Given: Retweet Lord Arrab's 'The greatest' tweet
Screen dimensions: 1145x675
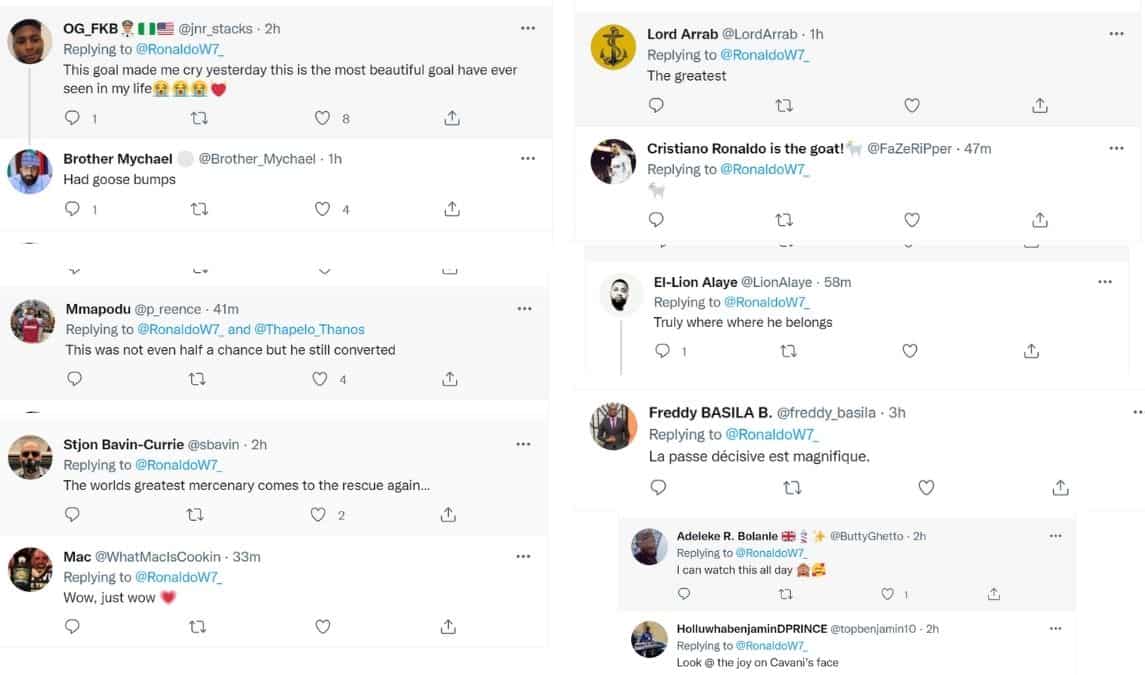Looking at the screenshot, I should tap(784, 105).
